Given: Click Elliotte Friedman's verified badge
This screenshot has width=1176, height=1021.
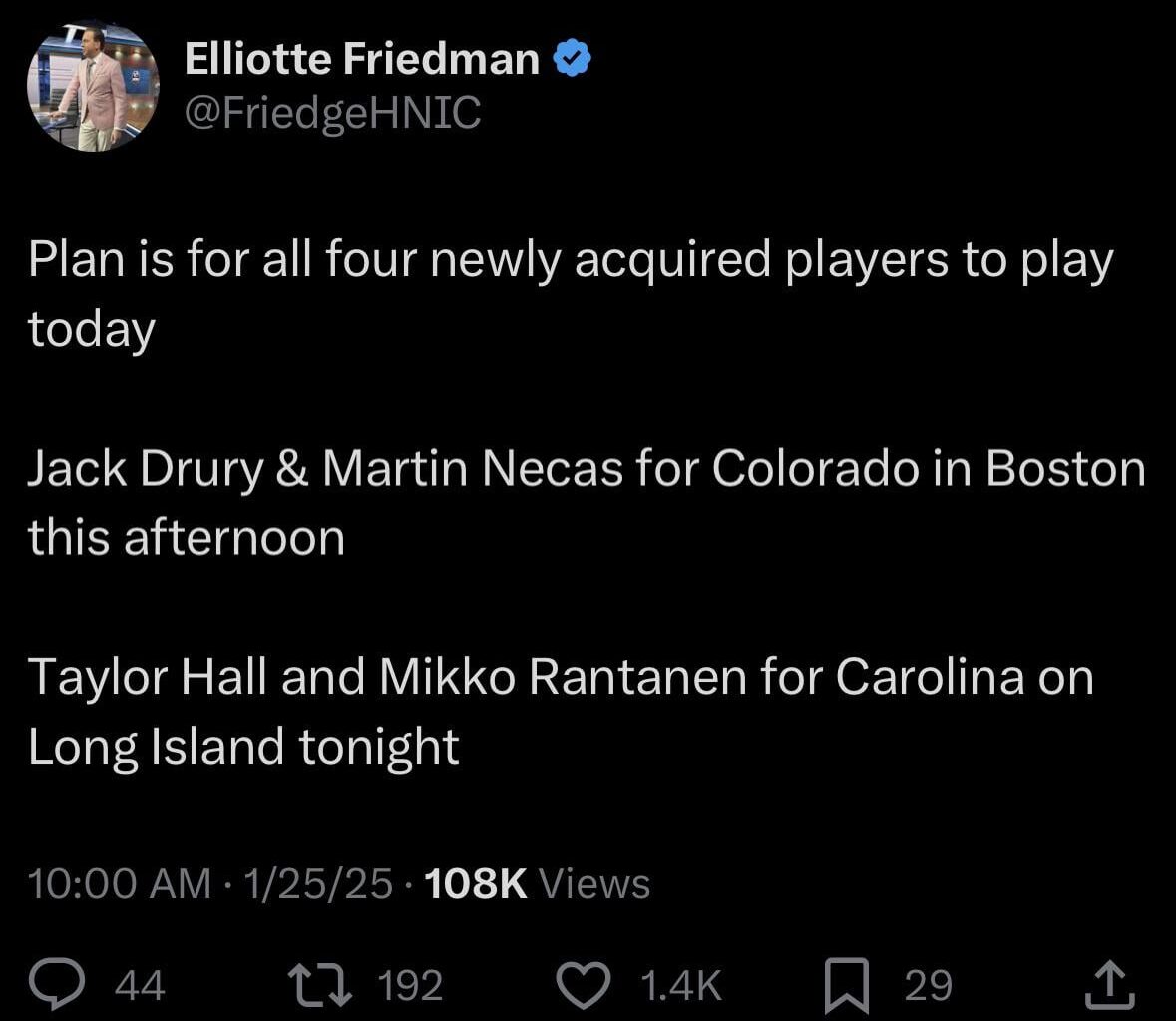Looking at the screenshot, I should click(571, 58).
